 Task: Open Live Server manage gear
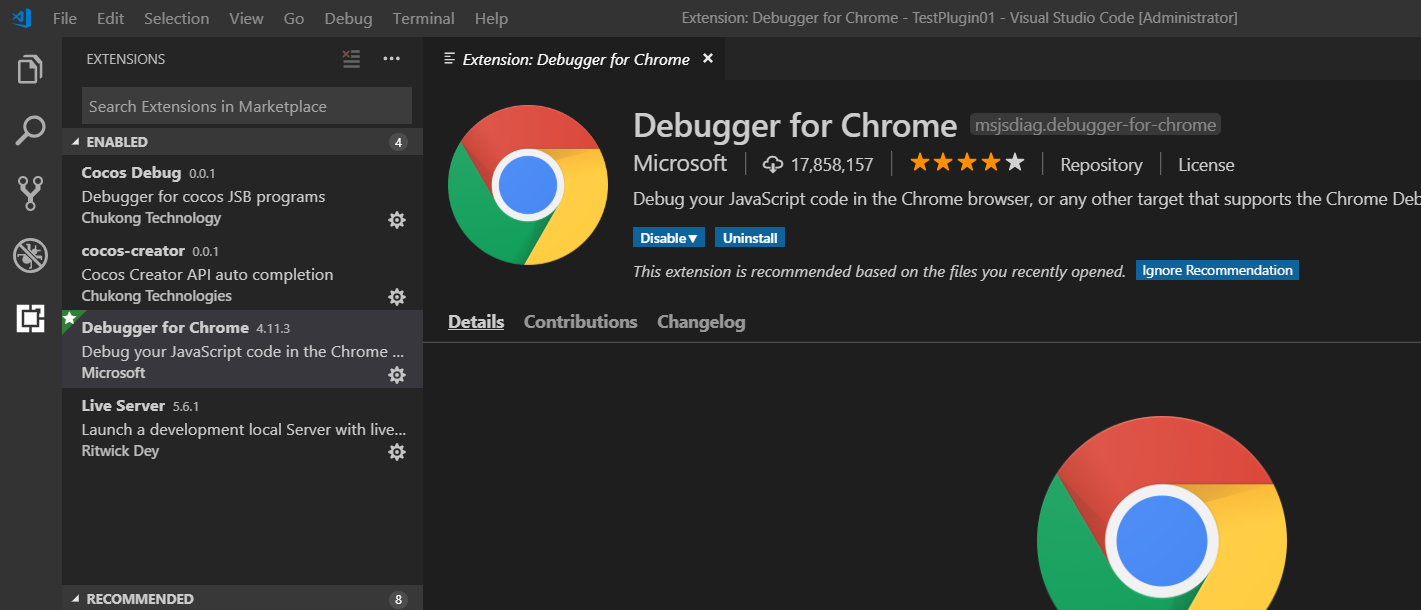397,452
